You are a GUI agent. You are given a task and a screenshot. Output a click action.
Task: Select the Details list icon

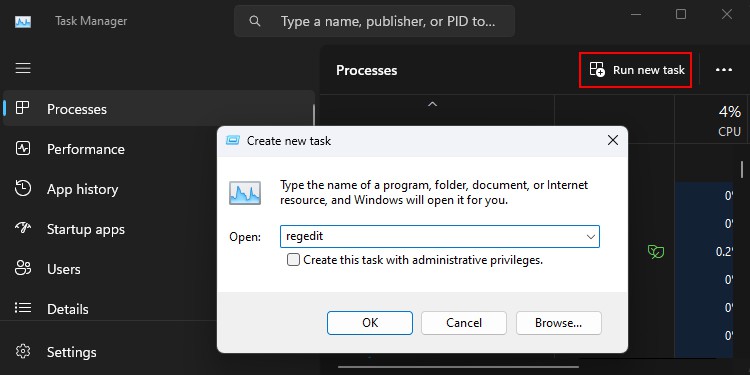click(x=22, y=308)
